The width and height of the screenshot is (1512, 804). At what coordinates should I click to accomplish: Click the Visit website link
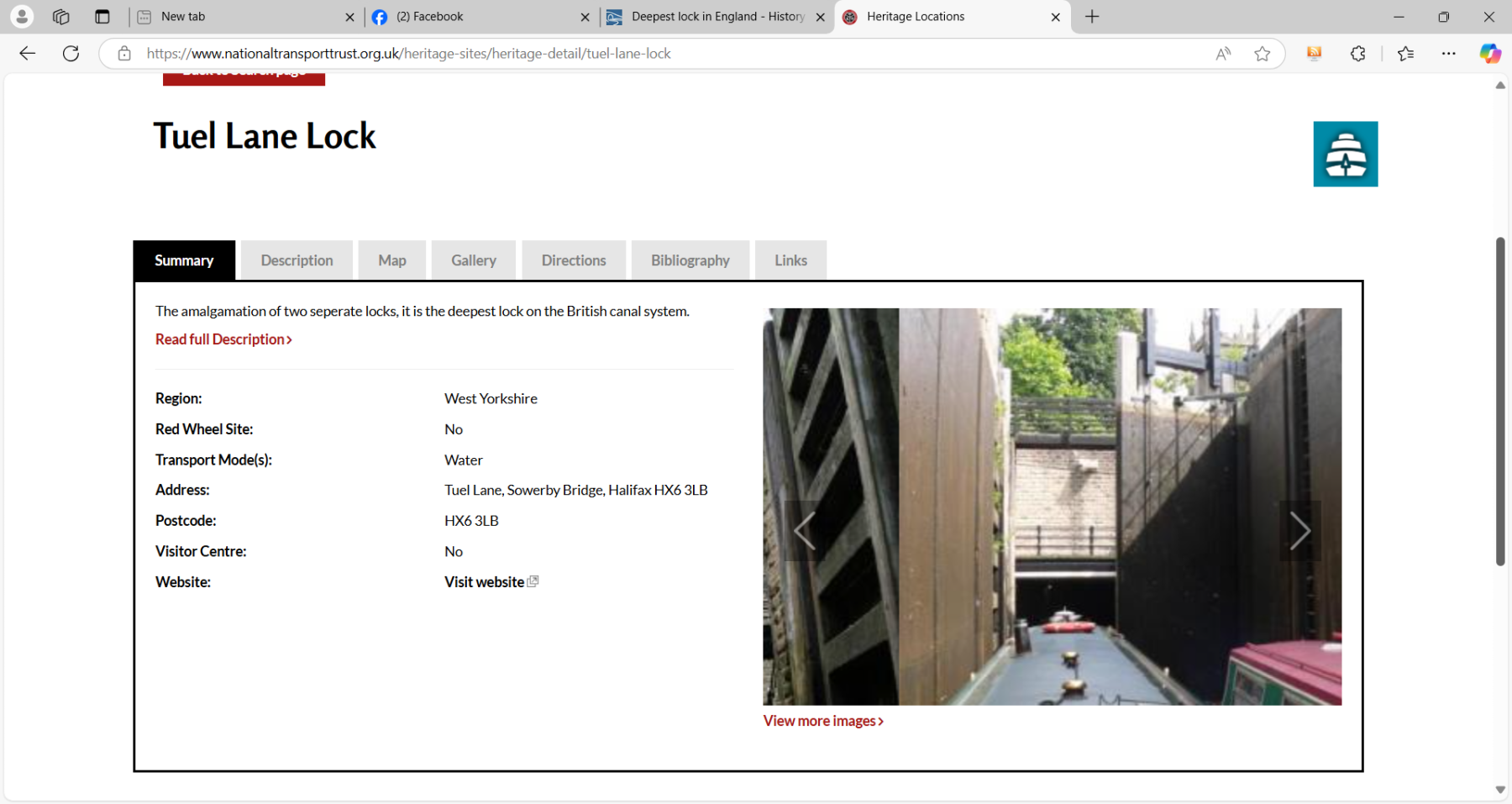click(x=491, y=582)
